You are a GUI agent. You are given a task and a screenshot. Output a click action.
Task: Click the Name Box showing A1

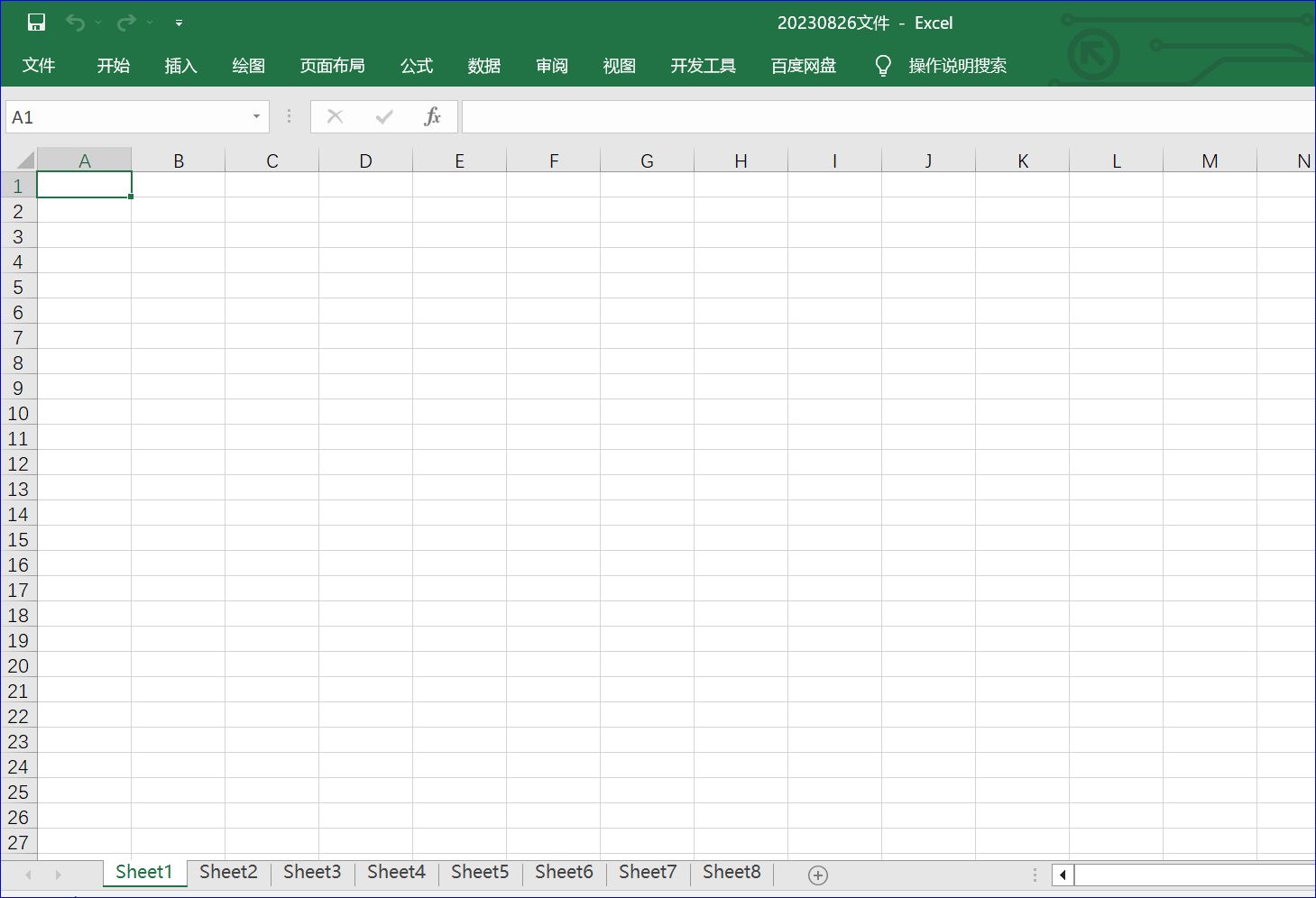point(126,117)
